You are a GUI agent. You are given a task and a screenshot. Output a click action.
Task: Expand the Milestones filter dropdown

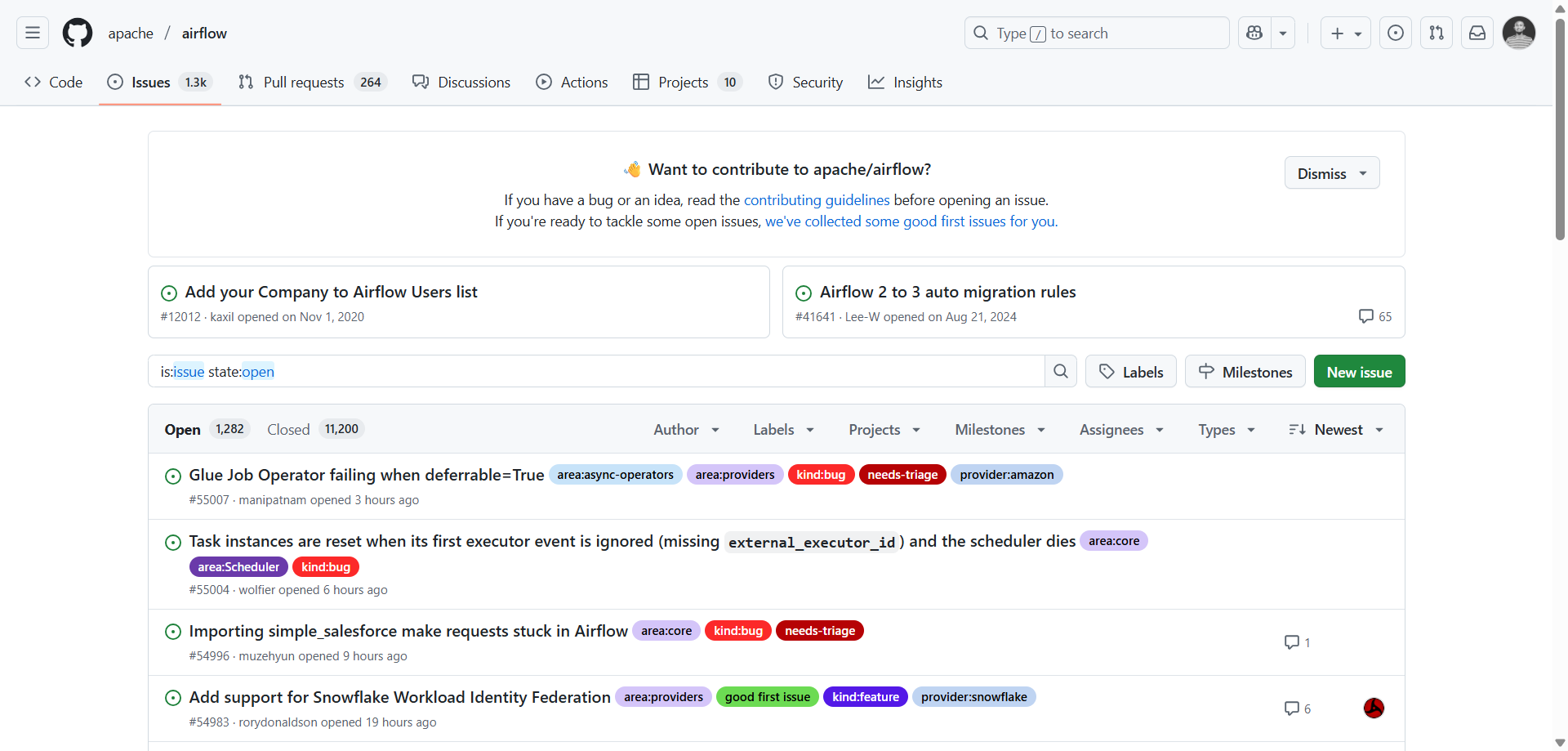(1000, 430)
